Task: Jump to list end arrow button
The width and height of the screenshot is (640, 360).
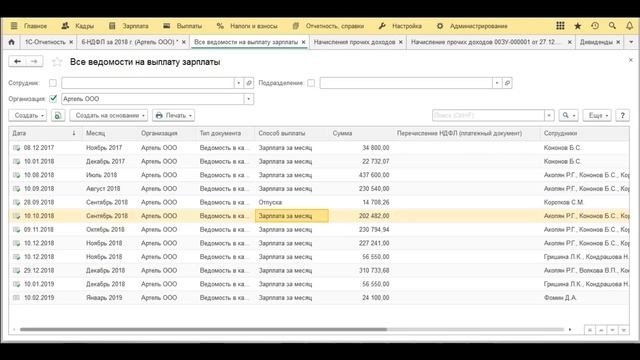Action: [x=623, y=330]
